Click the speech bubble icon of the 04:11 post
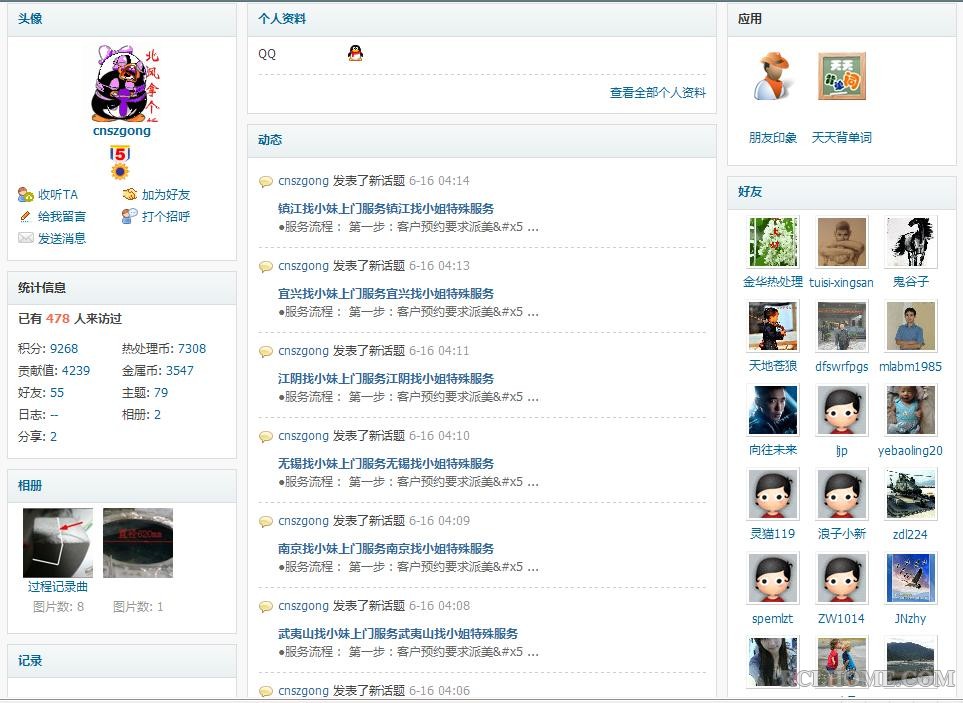The height and width of the screenshot is (703, 963). coord(266,351)
